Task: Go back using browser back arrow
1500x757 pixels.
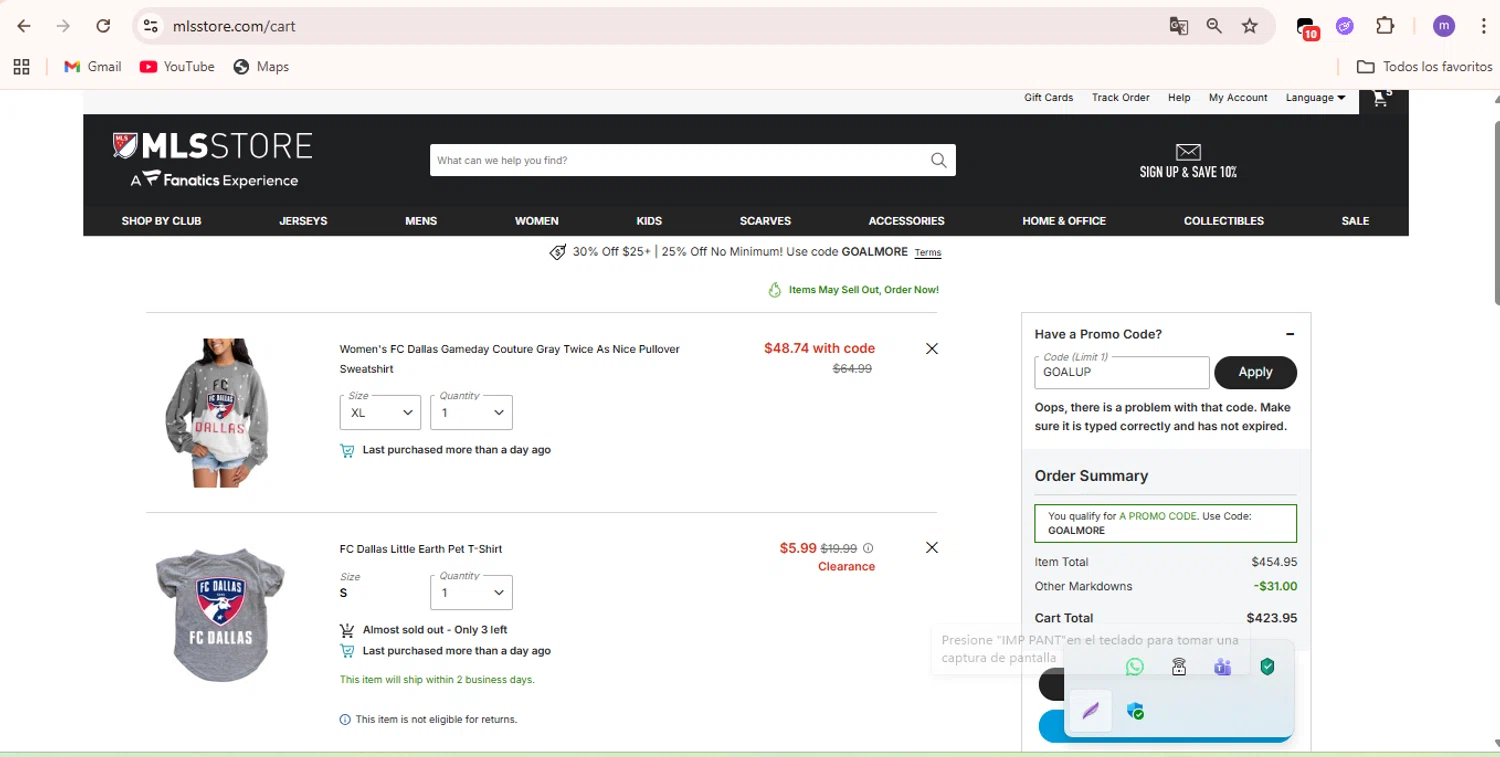Action: [24, 26]
